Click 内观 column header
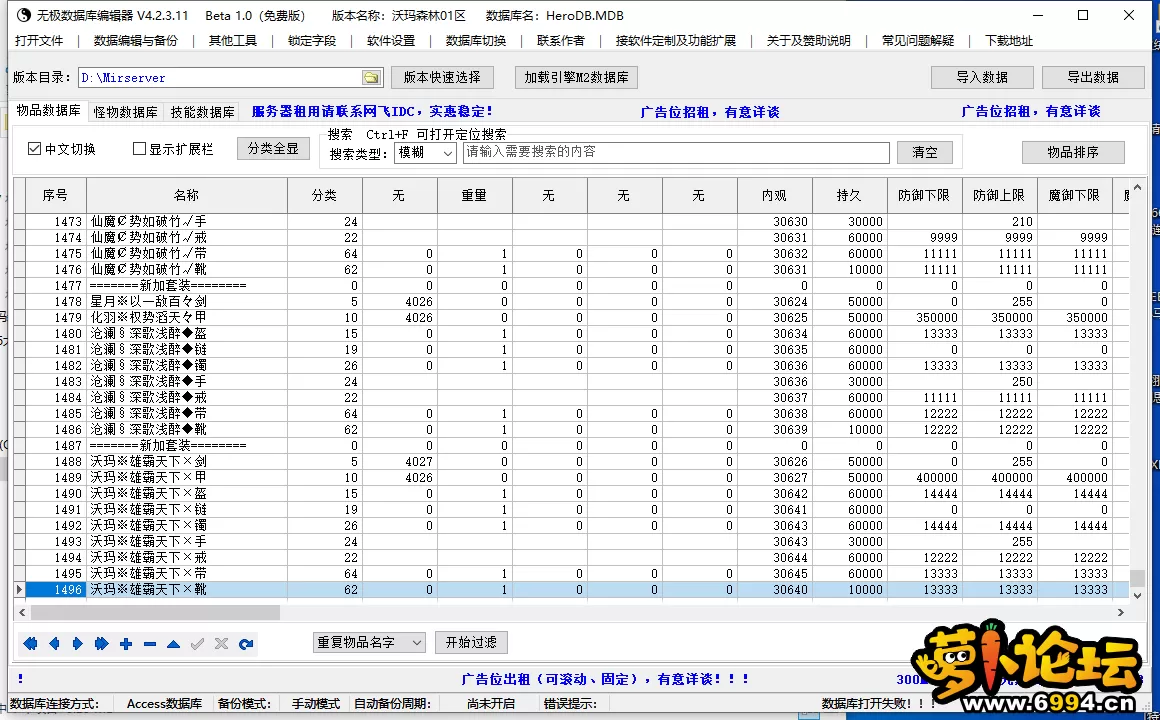This screenshot has width=1160, height=720. pyautogui.click(x=775, y=195)
